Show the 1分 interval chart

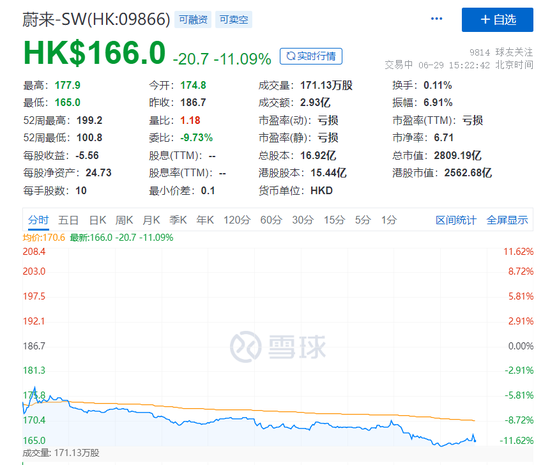tap(389, 220)
